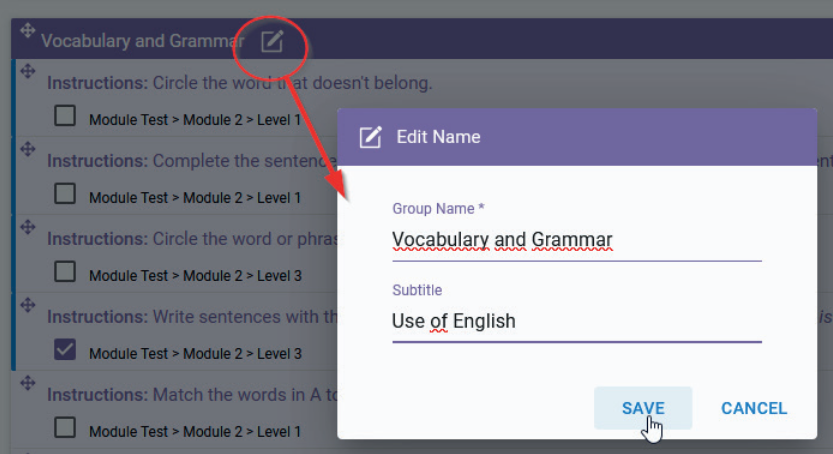Click CANCEL in the Edit Name dialog
The height and width of the screenshot is (454, 833).
click(x=754, y=408)
